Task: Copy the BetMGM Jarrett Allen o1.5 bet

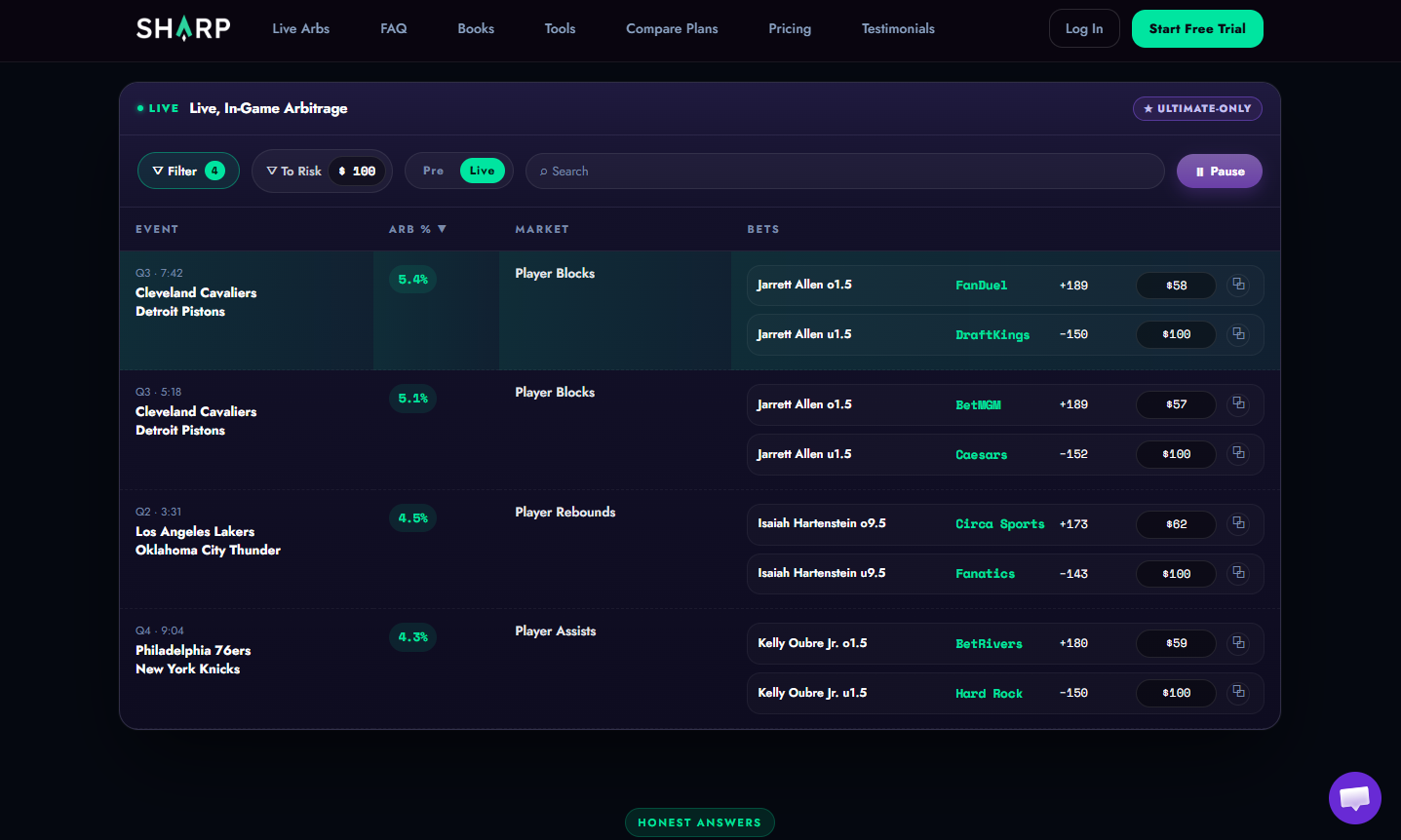Action: 1238,403
